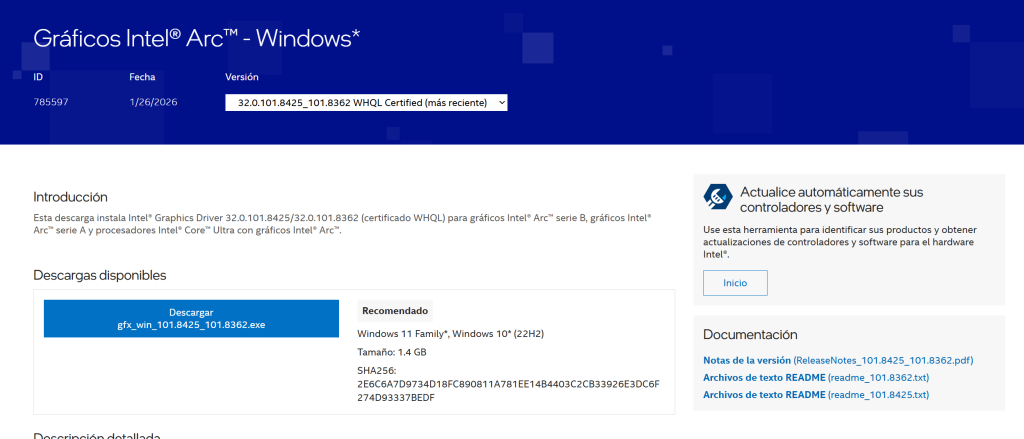Click the SHA256 hash value text
This screenshot has height=439, width=1024.
[508, 391]
